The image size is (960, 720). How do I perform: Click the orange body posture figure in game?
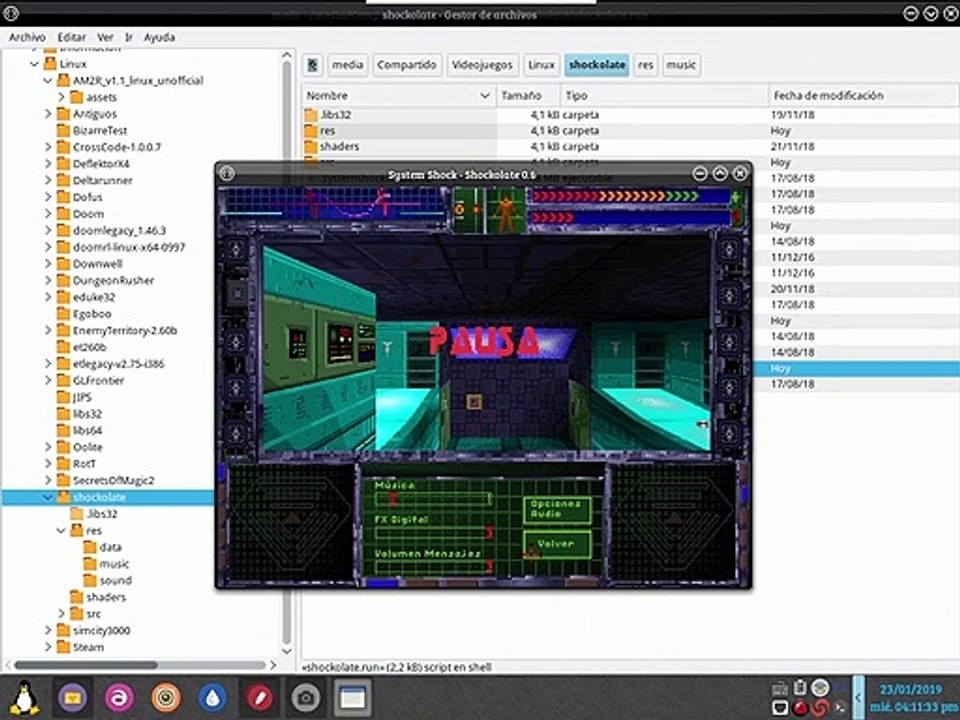[506, 210]
